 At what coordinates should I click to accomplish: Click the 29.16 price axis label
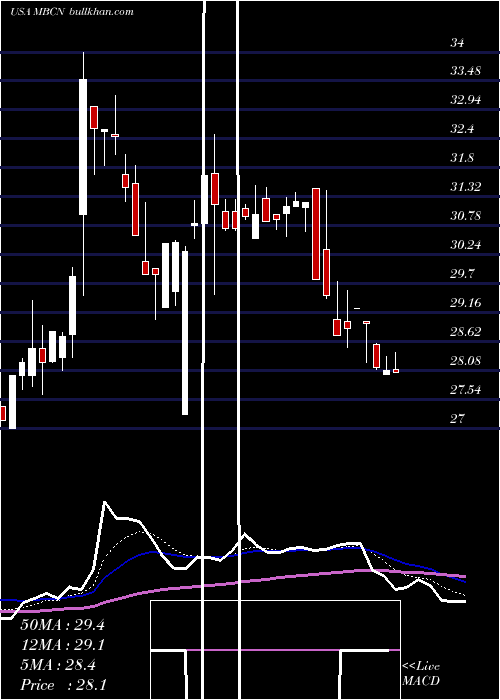coord(466,303)
